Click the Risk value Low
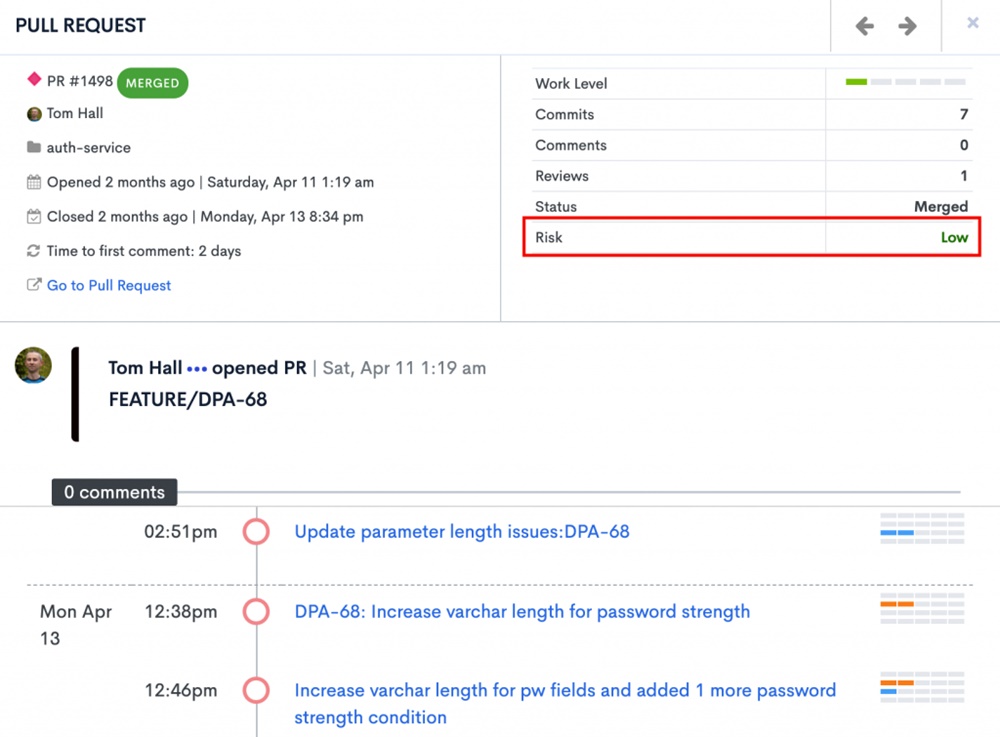Viewport: 1000px width, 737px height. (x=954, y=238)
